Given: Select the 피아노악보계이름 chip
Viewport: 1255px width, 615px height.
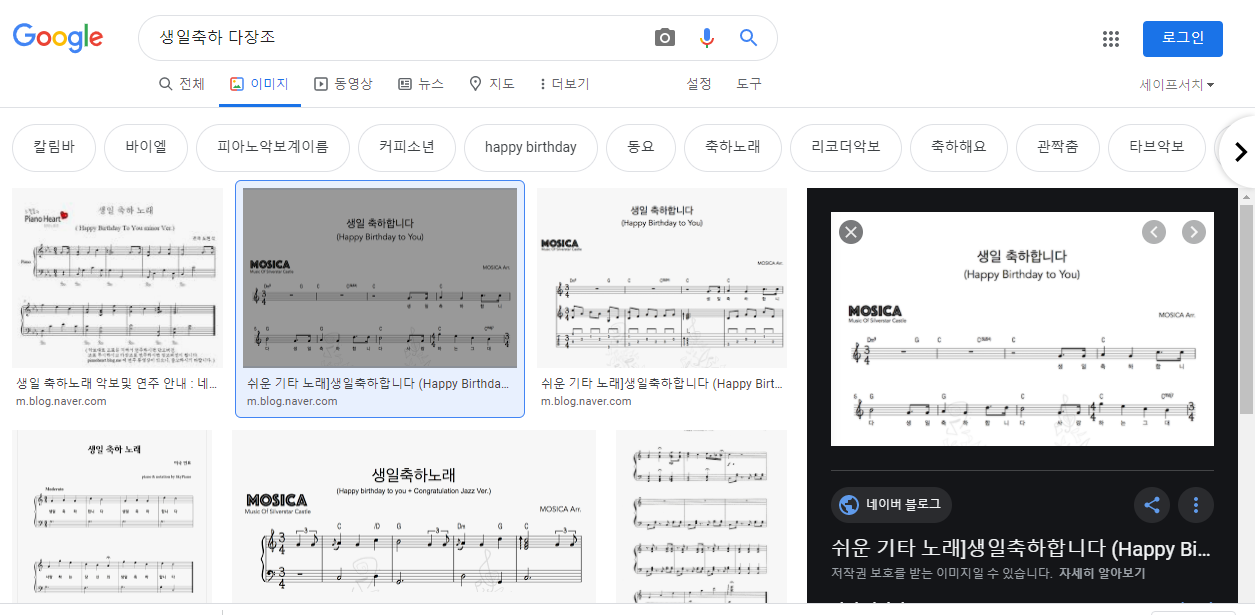Looking at the screenshot, I should pos(273,147).
